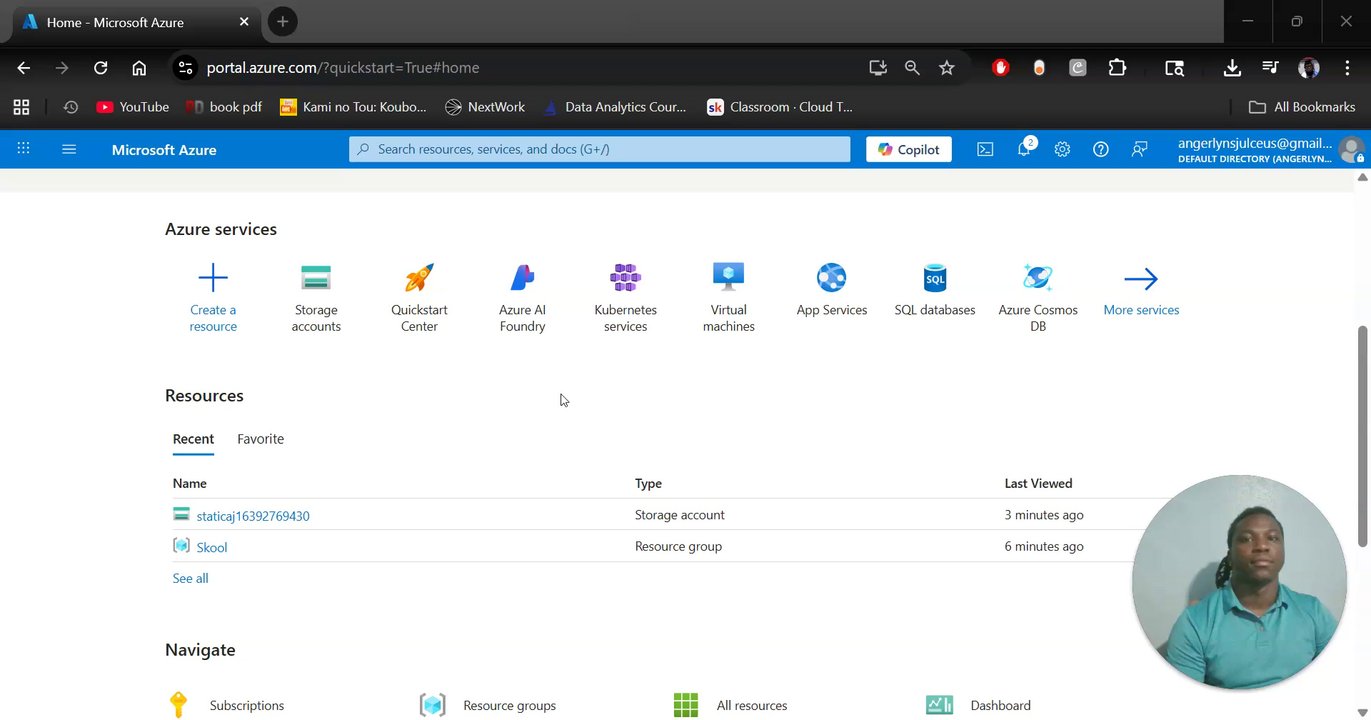The image size is (1371, 720).
Task: View Azure notifications bell
Action: tap(1024, 149)
